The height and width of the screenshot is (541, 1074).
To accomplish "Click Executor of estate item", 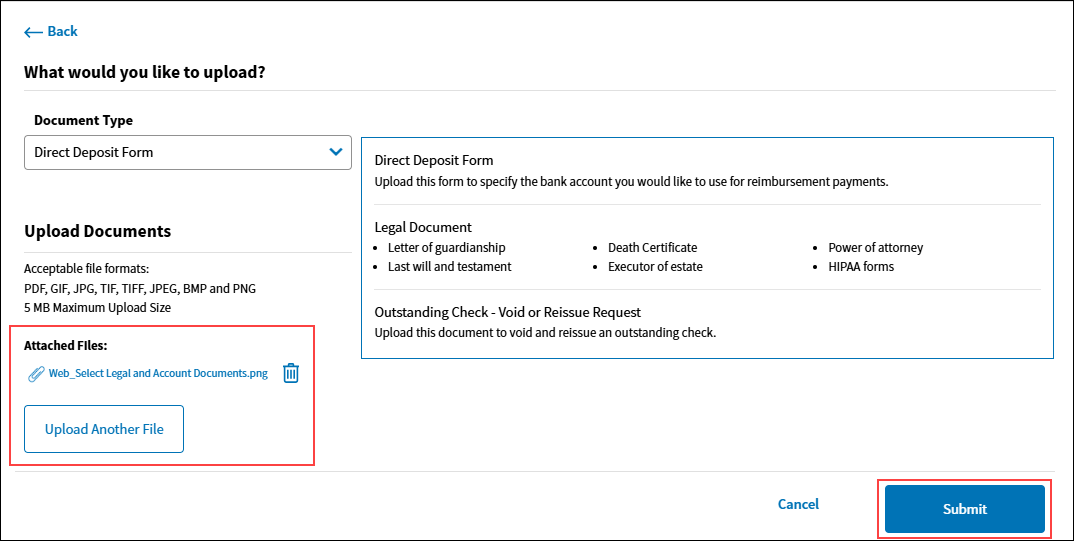I will click(x=655, y=266).
